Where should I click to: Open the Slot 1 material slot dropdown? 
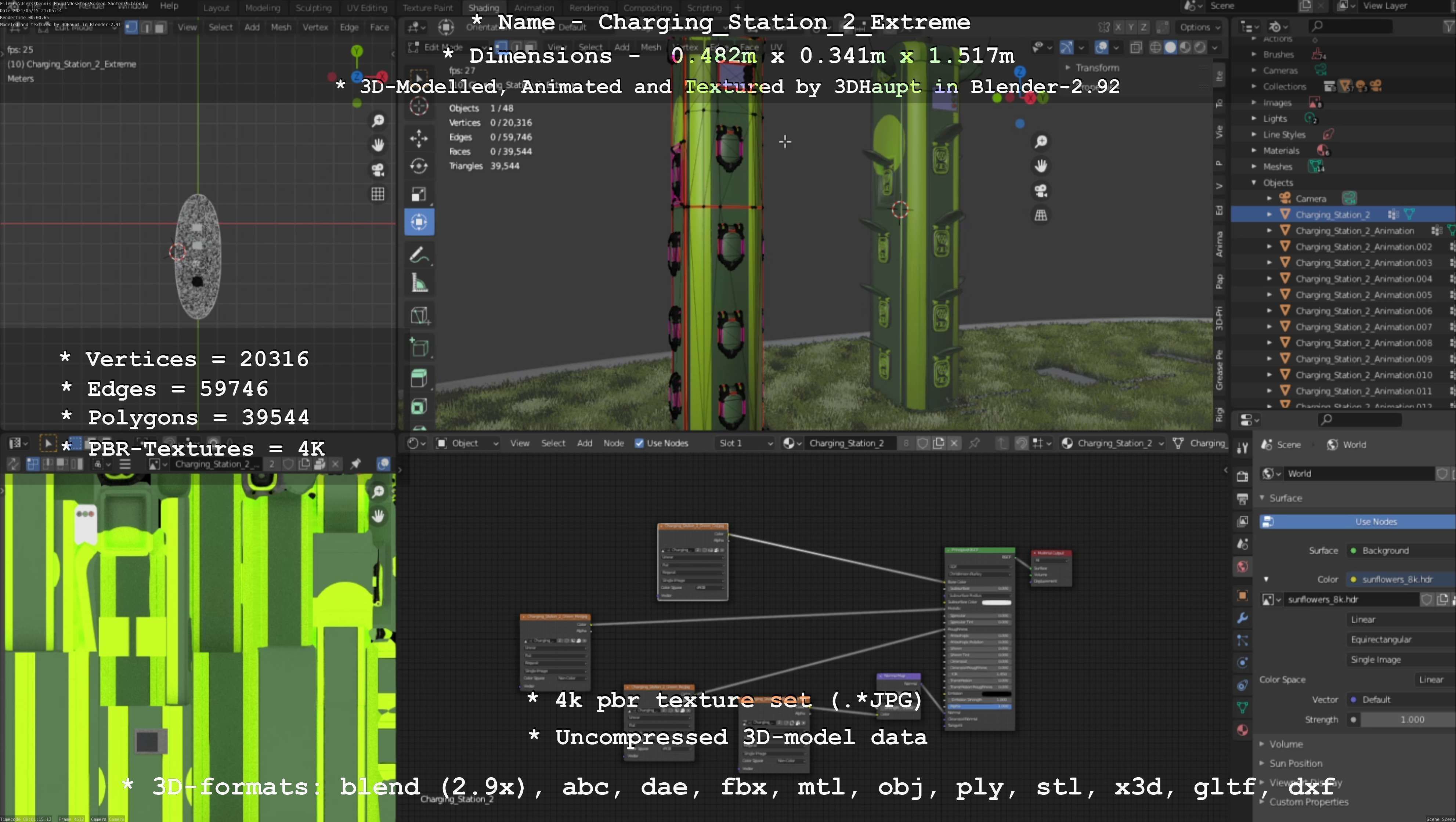744,443
